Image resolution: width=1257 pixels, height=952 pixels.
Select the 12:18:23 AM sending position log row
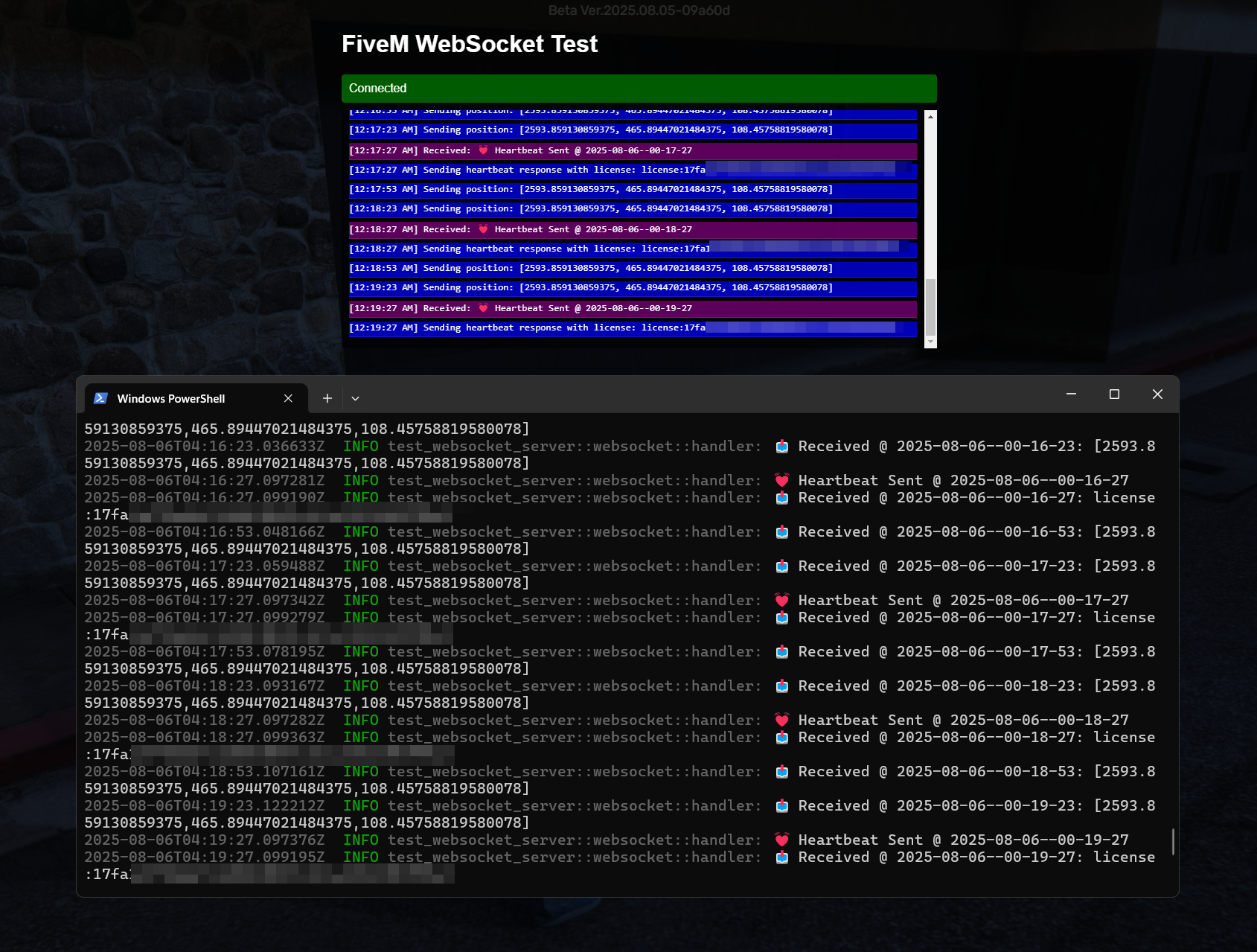coord(633,209)
